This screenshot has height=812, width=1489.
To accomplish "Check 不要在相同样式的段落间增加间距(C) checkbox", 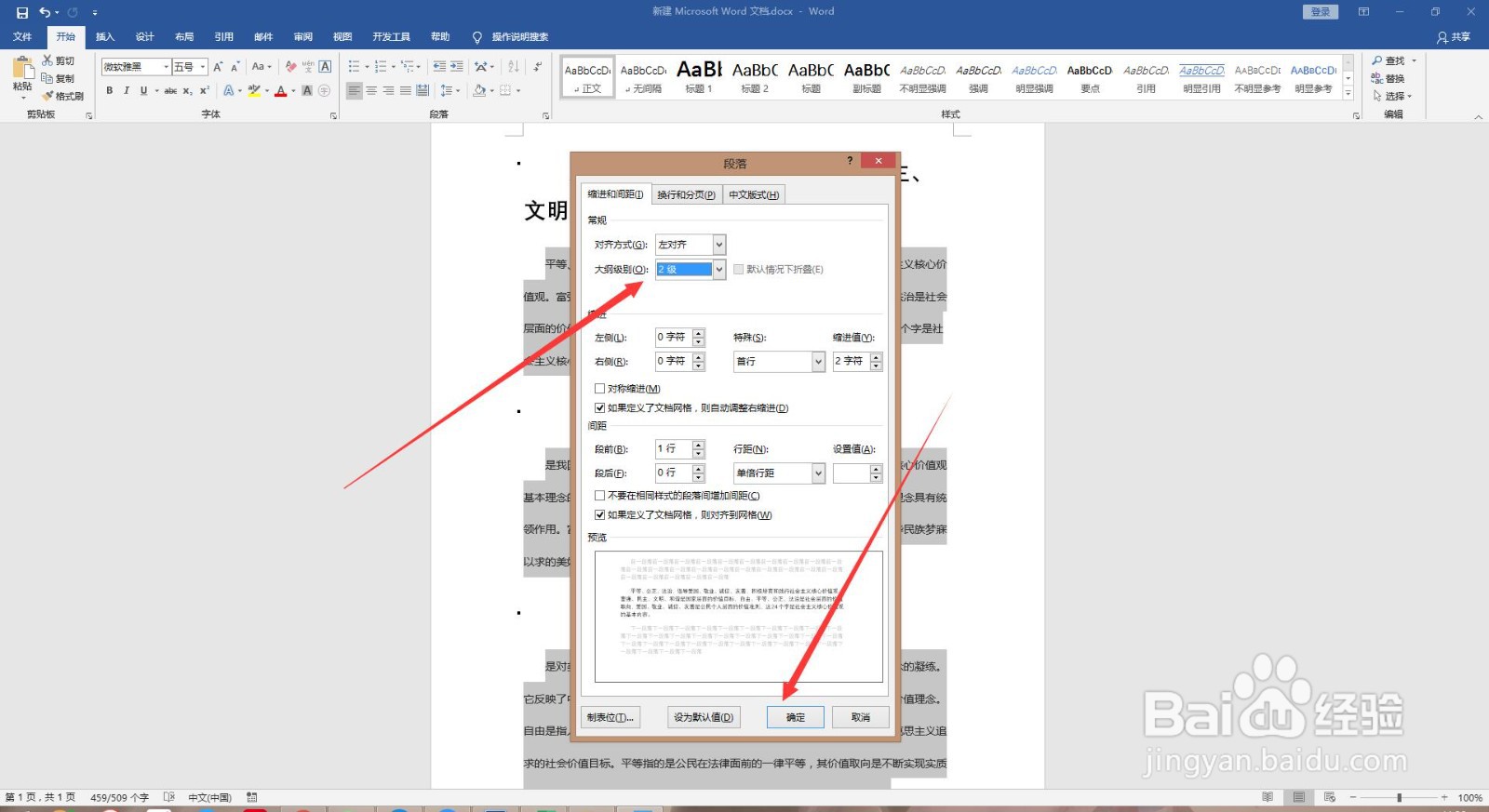I will click(x=600, y=496).
